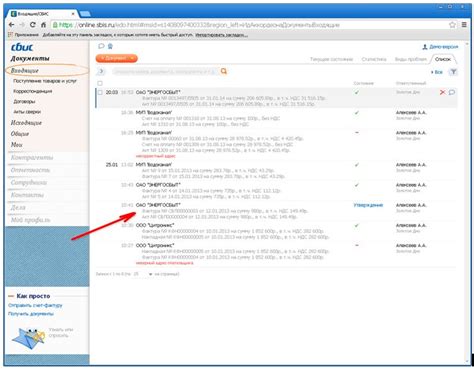Open Исходящие in the sidebar
Image resolution: width=474 pixels, height=369 pixels.
pos(26,123)
